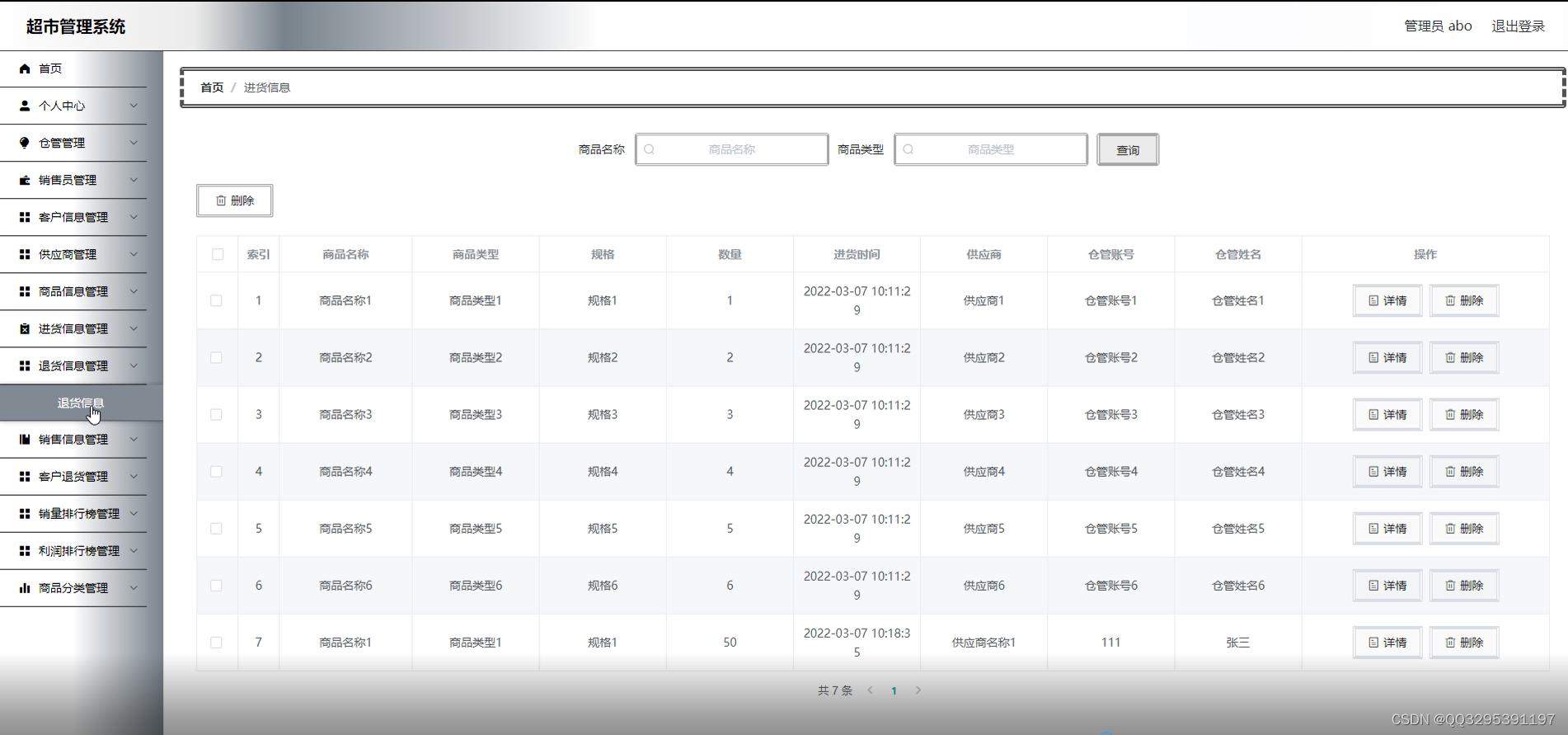The image size is (1568, 735).
Task: Click the 查询 search button
Action: click(1127, 149)
